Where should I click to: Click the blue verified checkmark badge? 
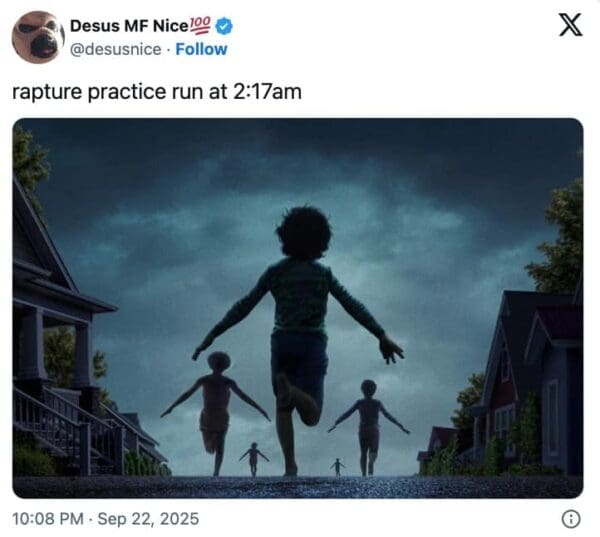click(x=224, y=26)
